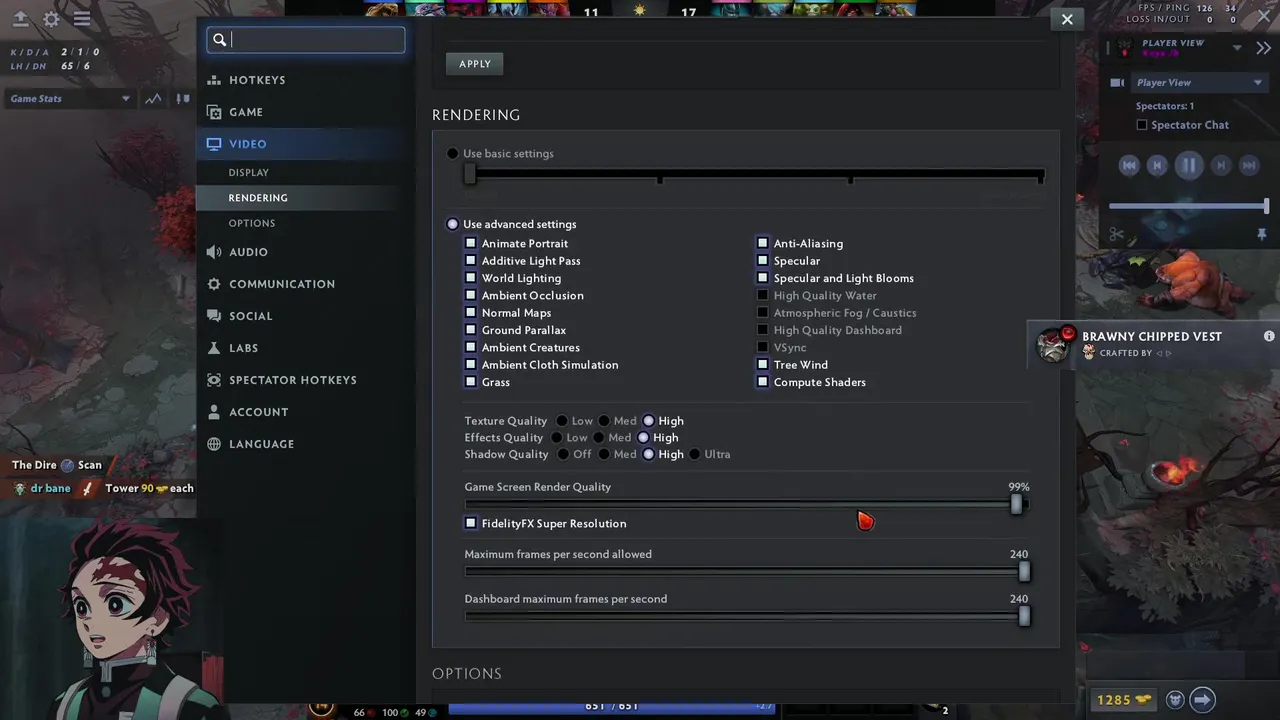Image resolution: width=1280 pixels, height=720 pixels.
Task: Open the Video settings section
Action: pos(305,144)
